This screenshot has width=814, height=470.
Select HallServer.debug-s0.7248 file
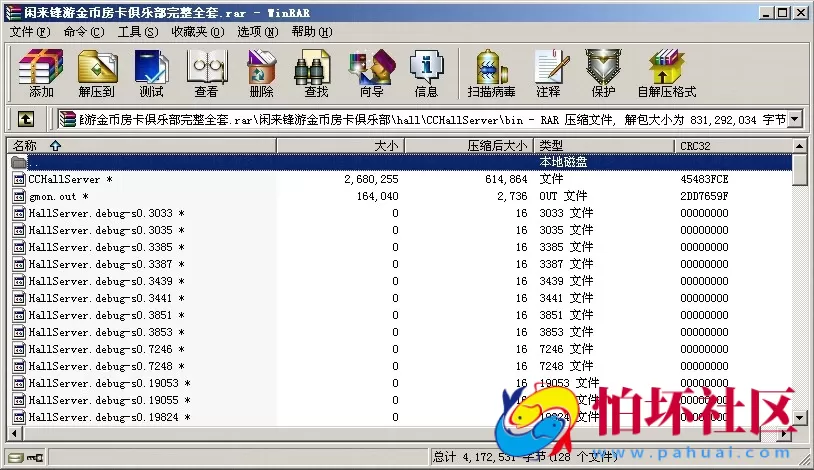[x=106, y=367]
